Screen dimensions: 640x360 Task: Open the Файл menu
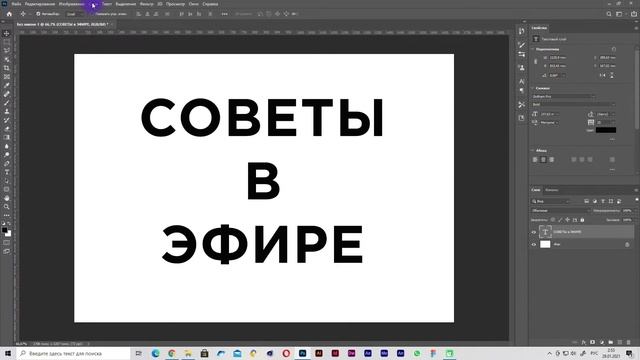coord(16,4)
